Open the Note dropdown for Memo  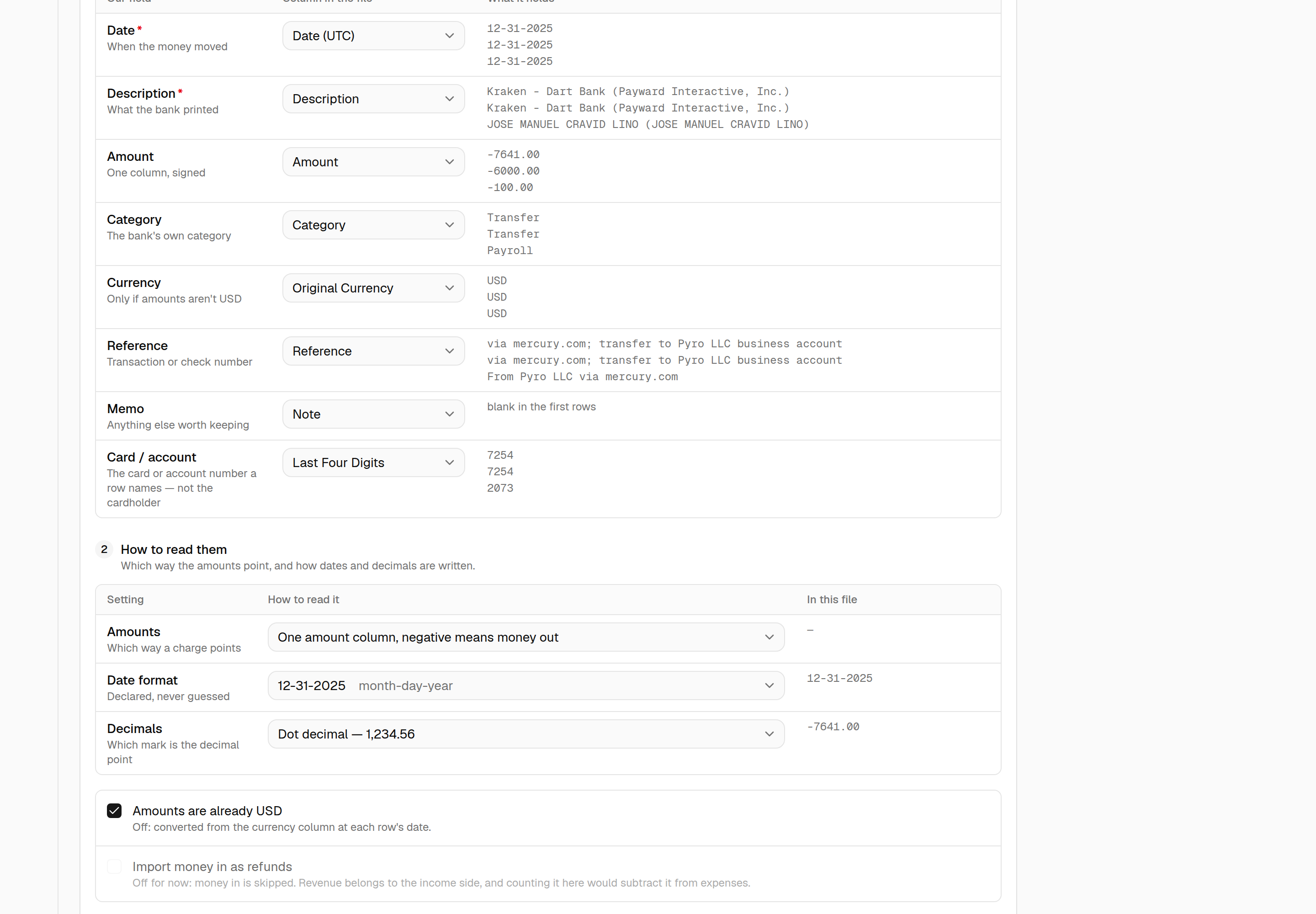pyautogui.click(x=373, y=414)
